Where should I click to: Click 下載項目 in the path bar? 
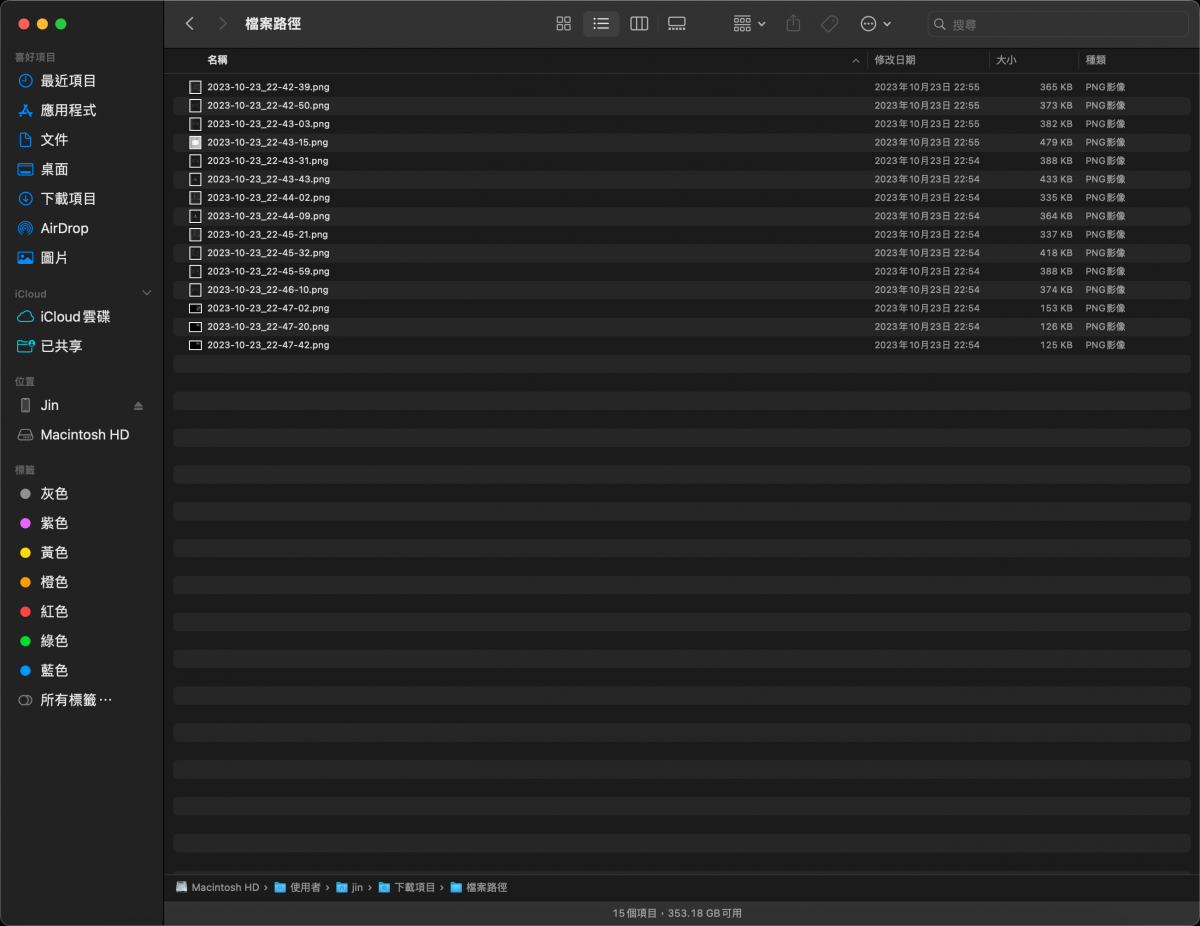click(x=407, y=887)
